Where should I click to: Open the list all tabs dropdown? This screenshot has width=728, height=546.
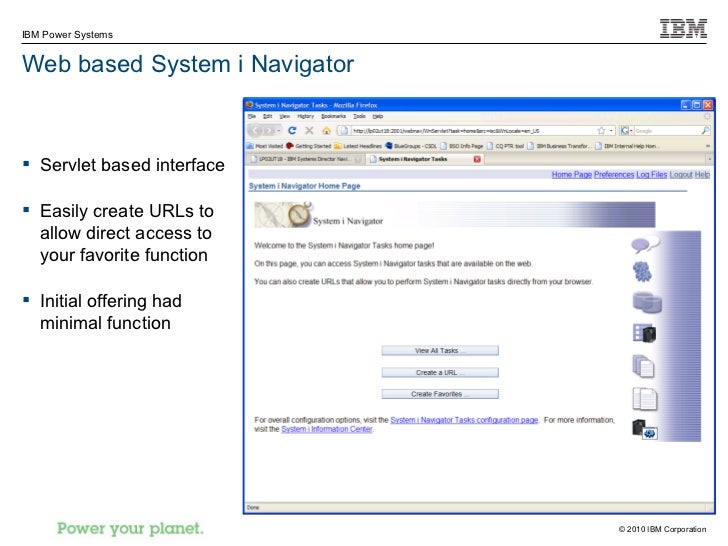709,159
